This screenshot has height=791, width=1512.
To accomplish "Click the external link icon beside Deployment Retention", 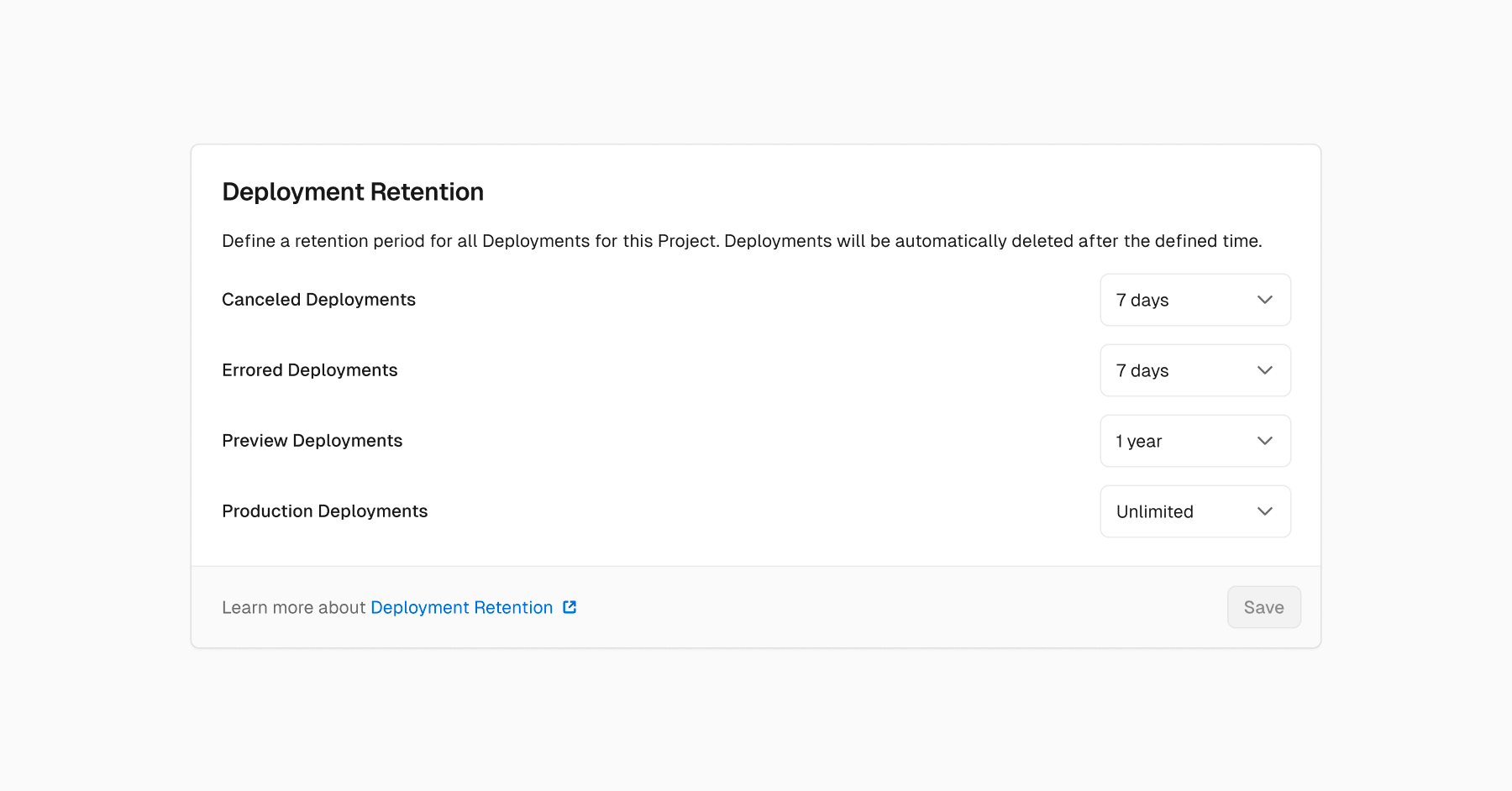I will point(570,607).
